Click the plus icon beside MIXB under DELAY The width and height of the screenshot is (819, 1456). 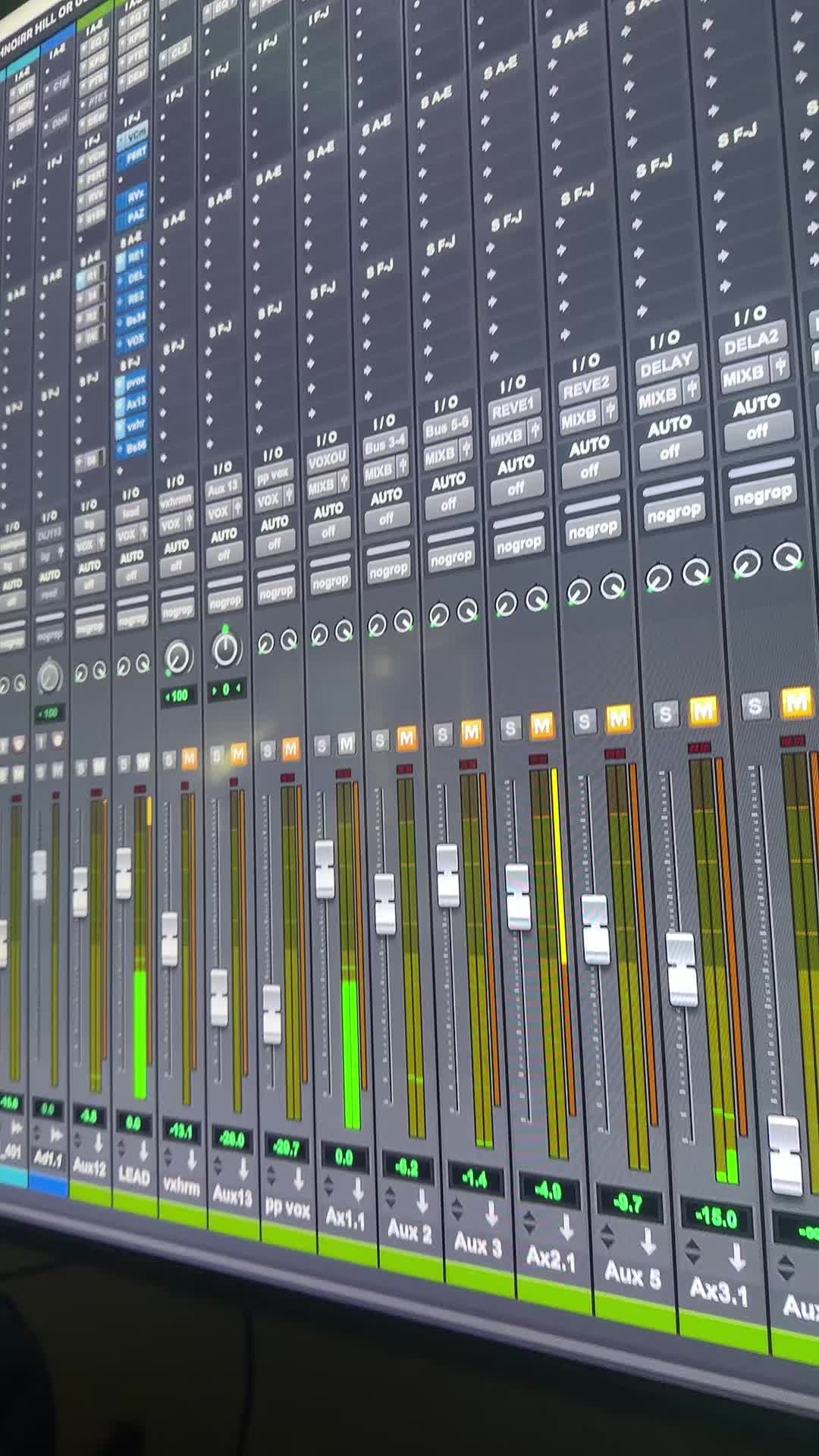pyautogui.click(x=691, y=389)
